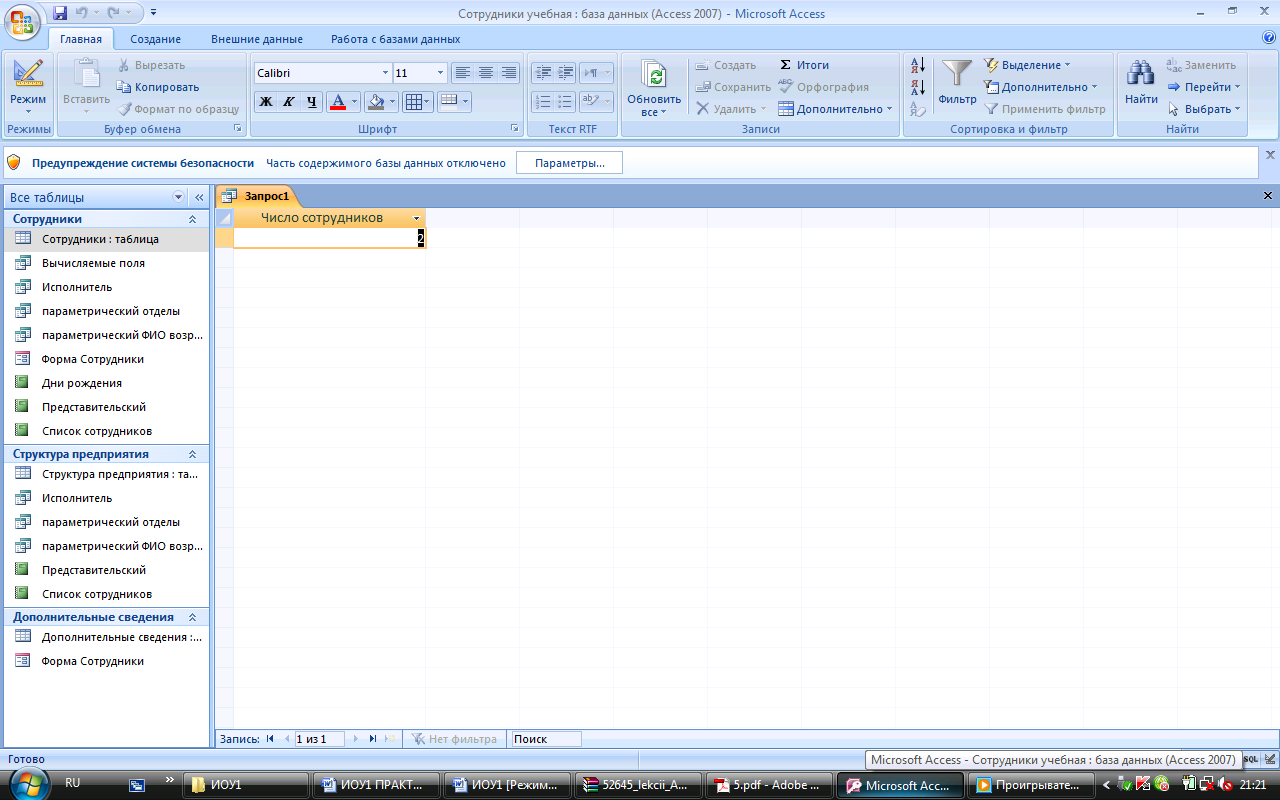Open Число сотрудников column dropdown arrow

[416, 218]
